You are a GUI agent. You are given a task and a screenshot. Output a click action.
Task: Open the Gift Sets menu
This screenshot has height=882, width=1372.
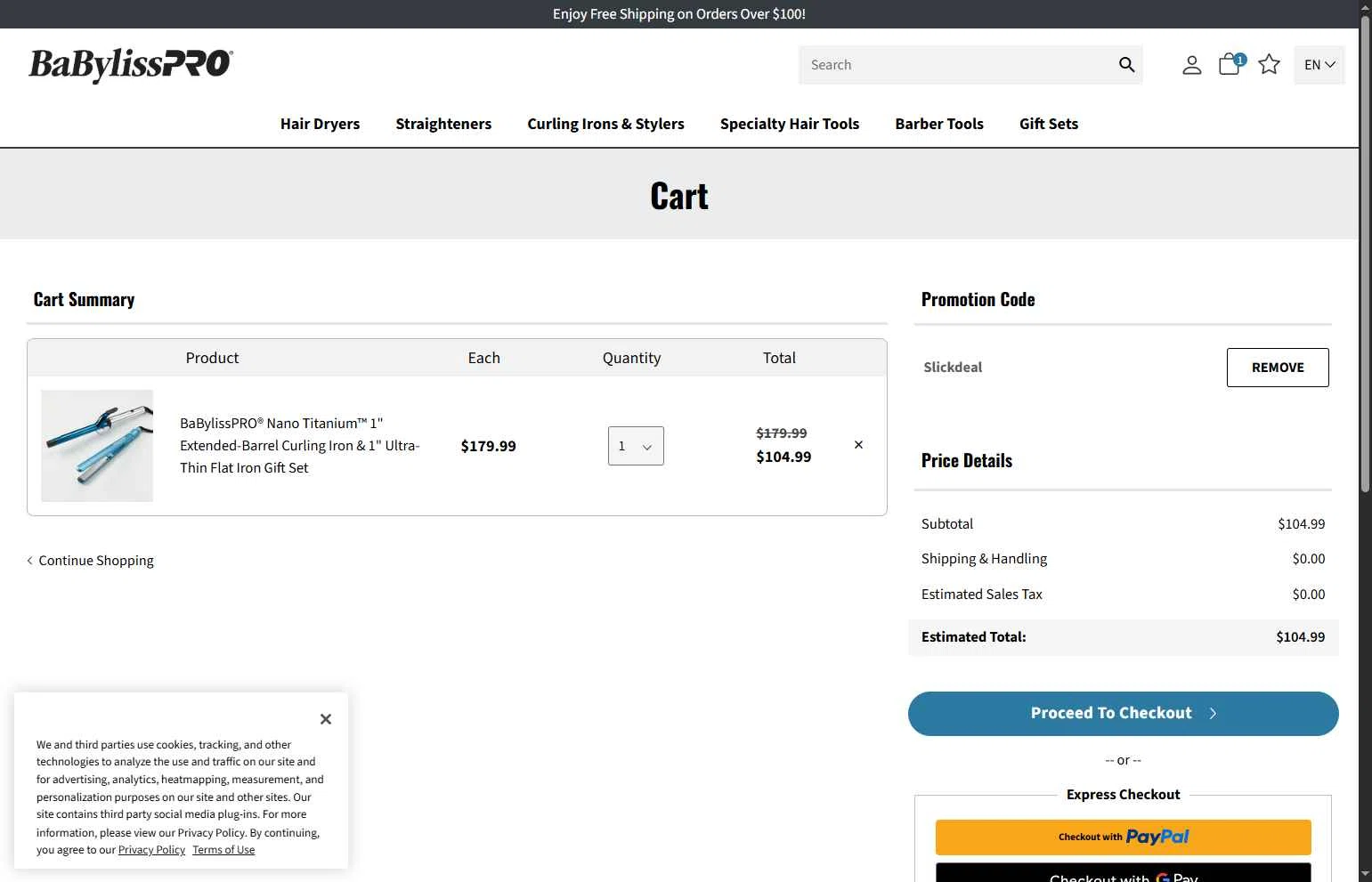coord(1049,124)
